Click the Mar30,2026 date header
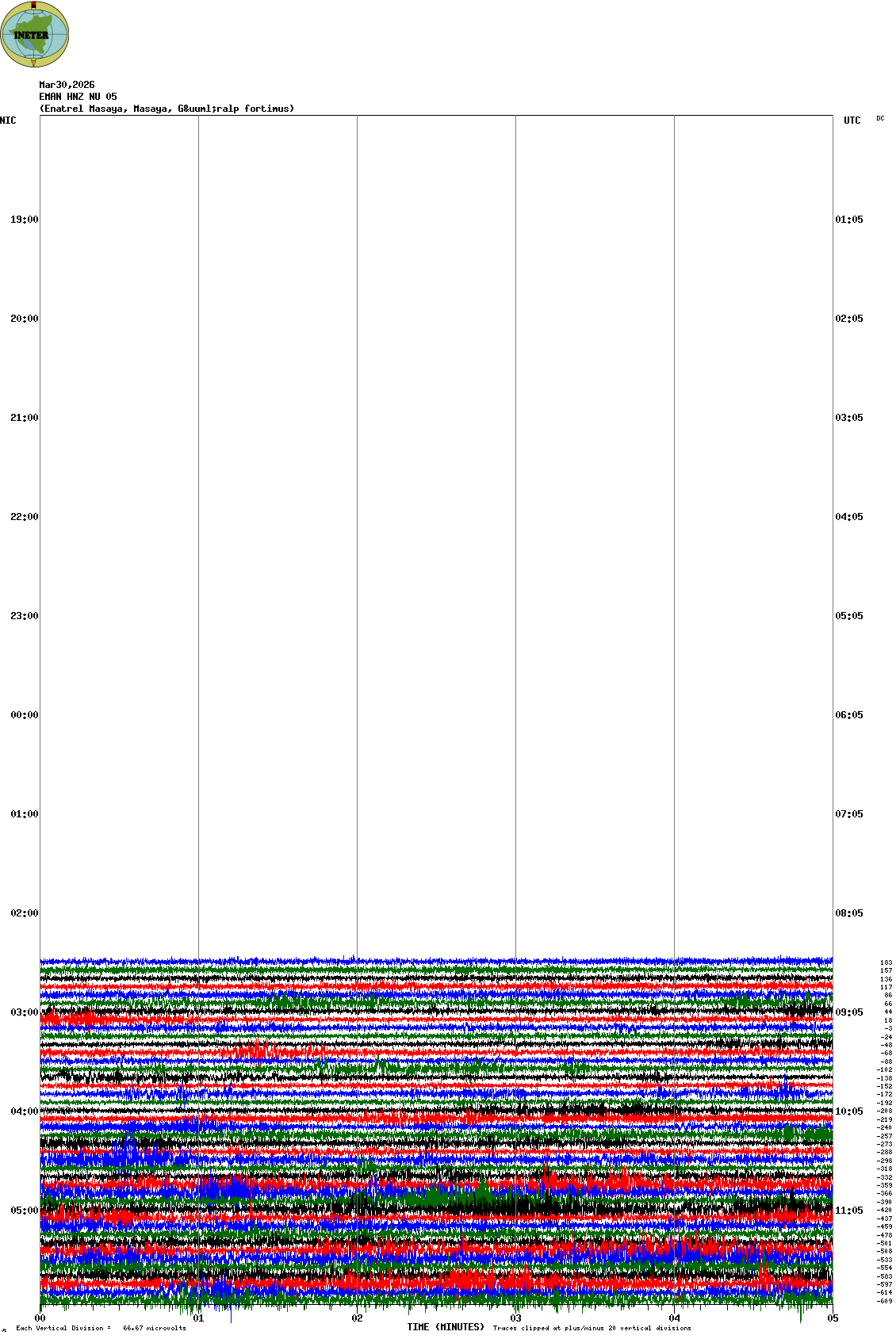Screen dimensions: 896x1339 point(67,85)
